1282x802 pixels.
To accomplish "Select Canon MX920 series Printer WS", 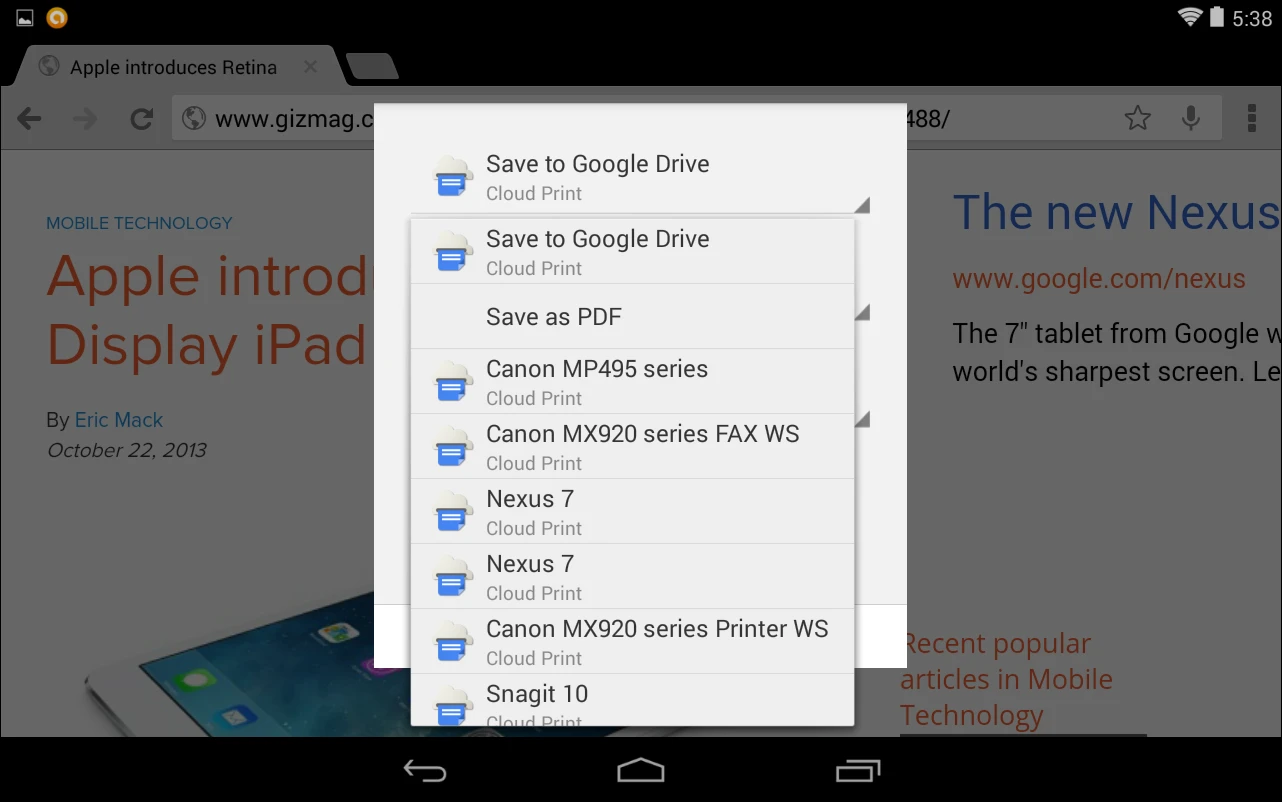I will pos(632,641).
